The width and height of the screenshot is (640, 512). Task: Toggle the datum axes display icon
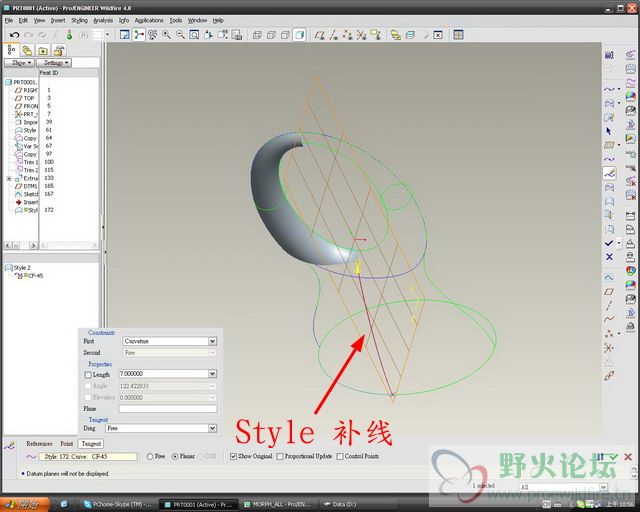click(x=333, y=35)
